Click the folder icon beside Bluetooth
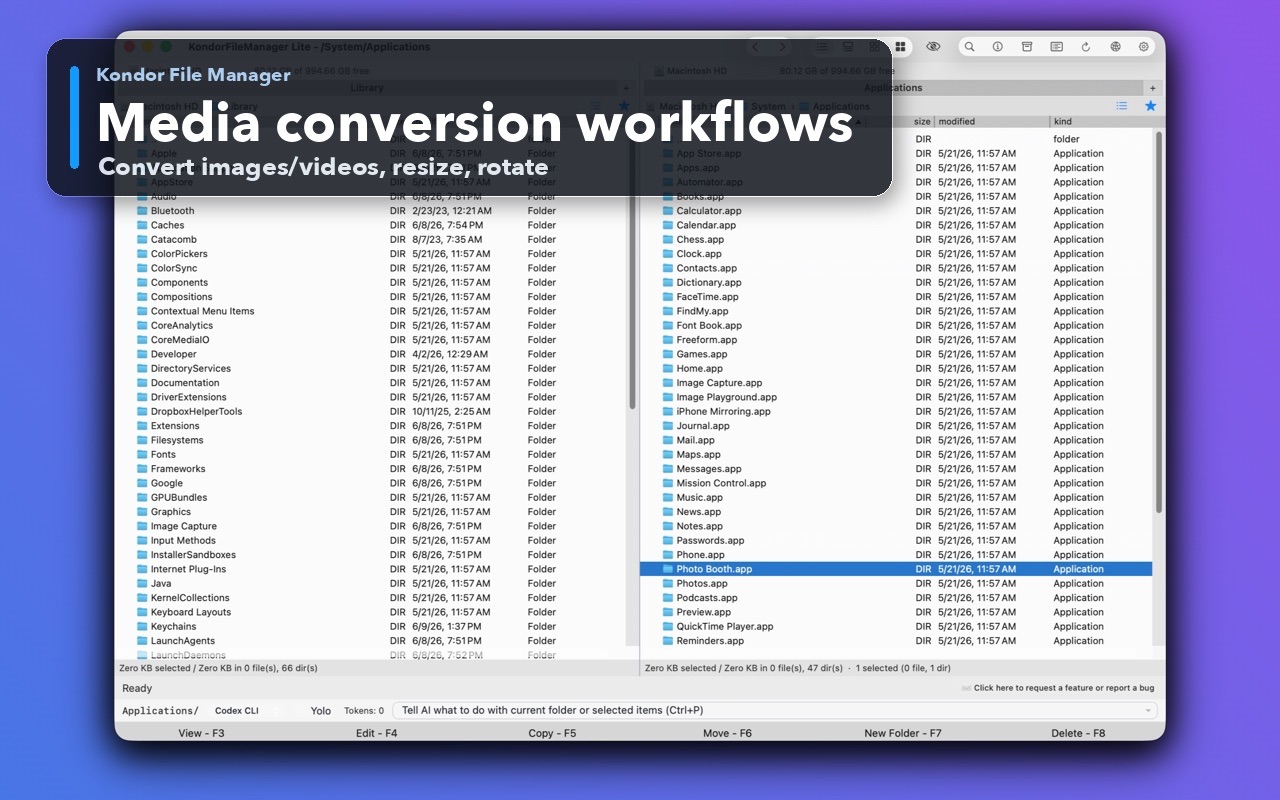The image size is (1280, 800). (142, 211)
